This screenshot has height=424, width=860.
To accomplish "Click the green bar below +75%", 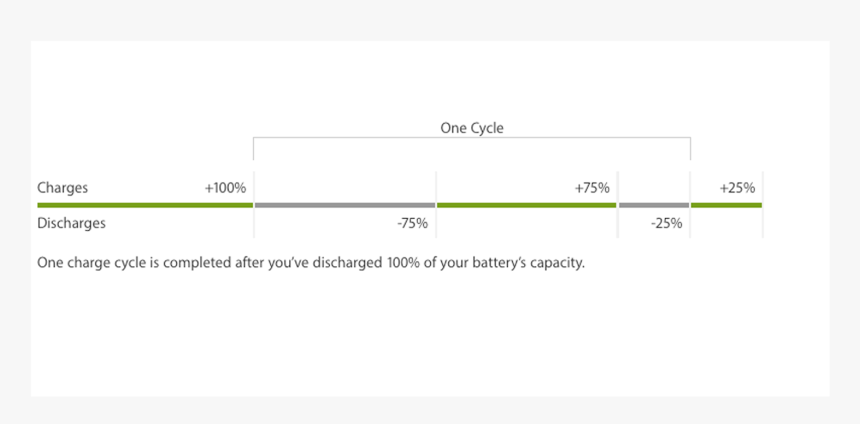I will 527,205.
